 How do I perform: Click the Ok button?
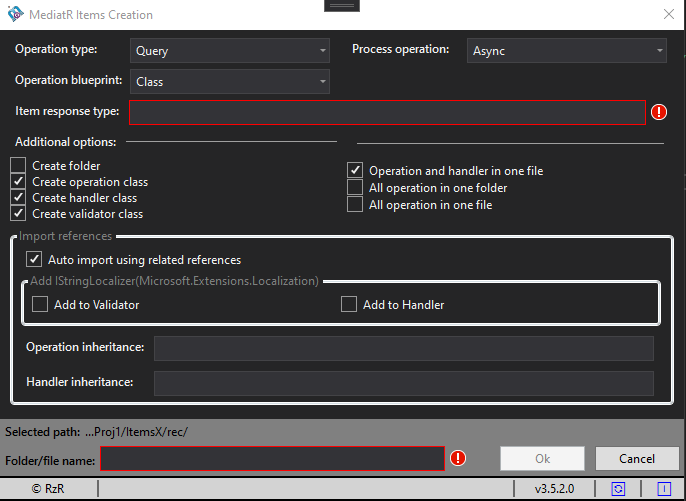[x=542, y=459]
